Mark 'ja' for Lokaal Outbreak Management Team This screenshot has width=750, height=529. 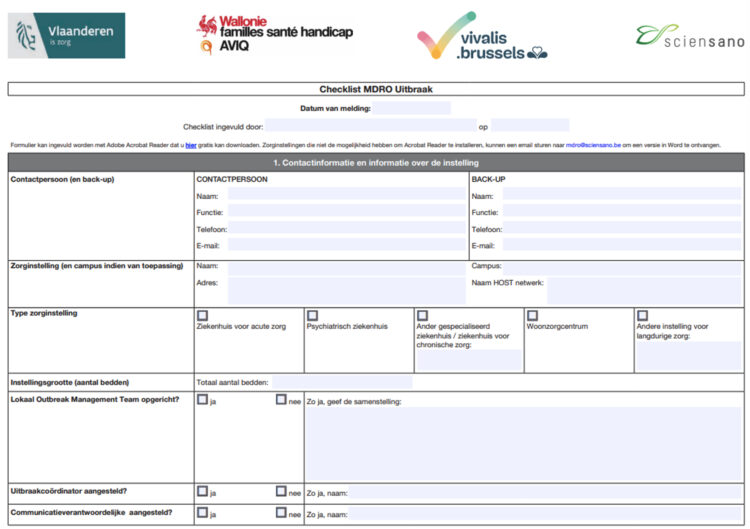[203, 400]
